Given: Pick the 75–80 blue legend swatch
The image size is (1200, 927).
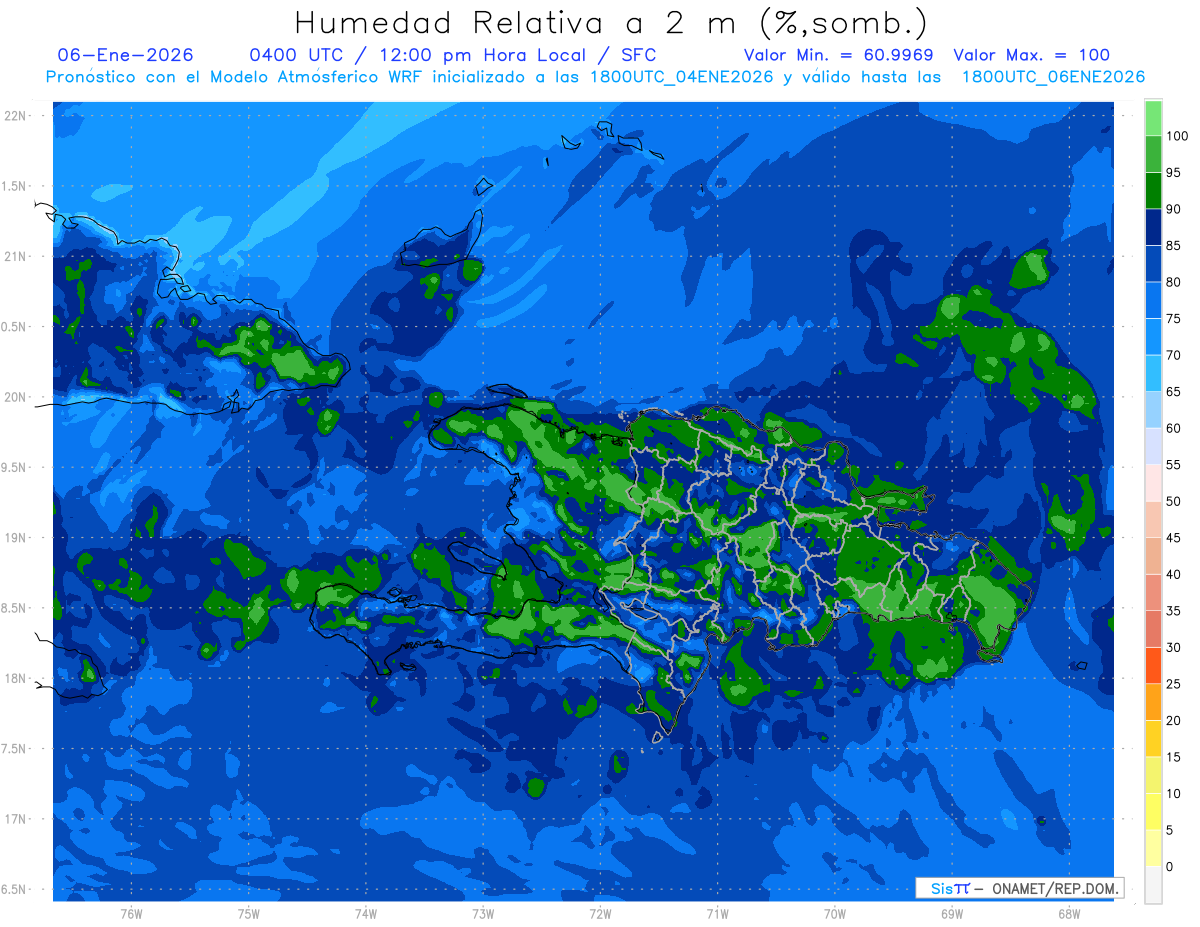Looking at the screenshot, I should (x=1153, y=300).
